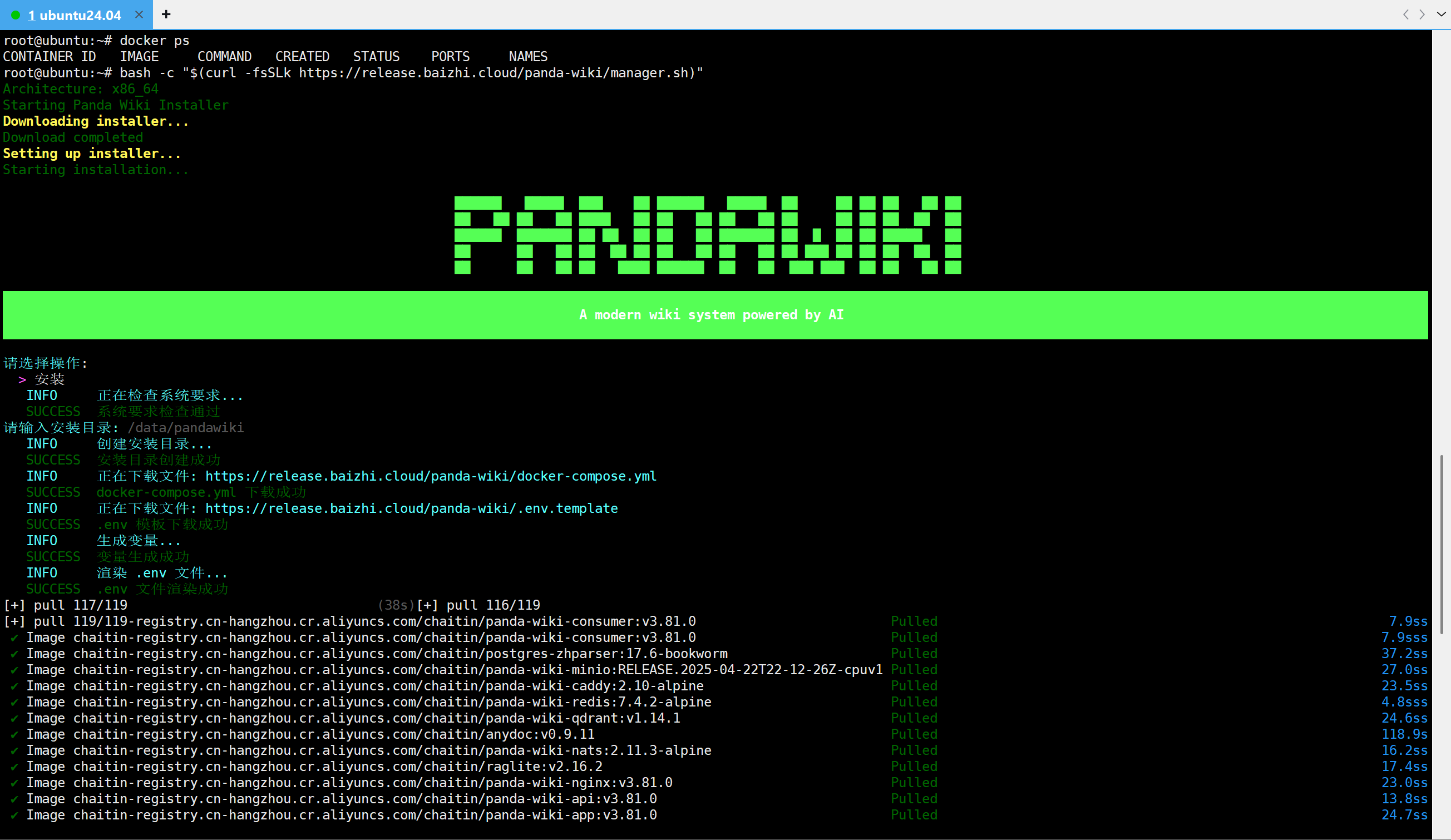
Task: Open the docker-compose.yml download URL
Action: [430, 476]
